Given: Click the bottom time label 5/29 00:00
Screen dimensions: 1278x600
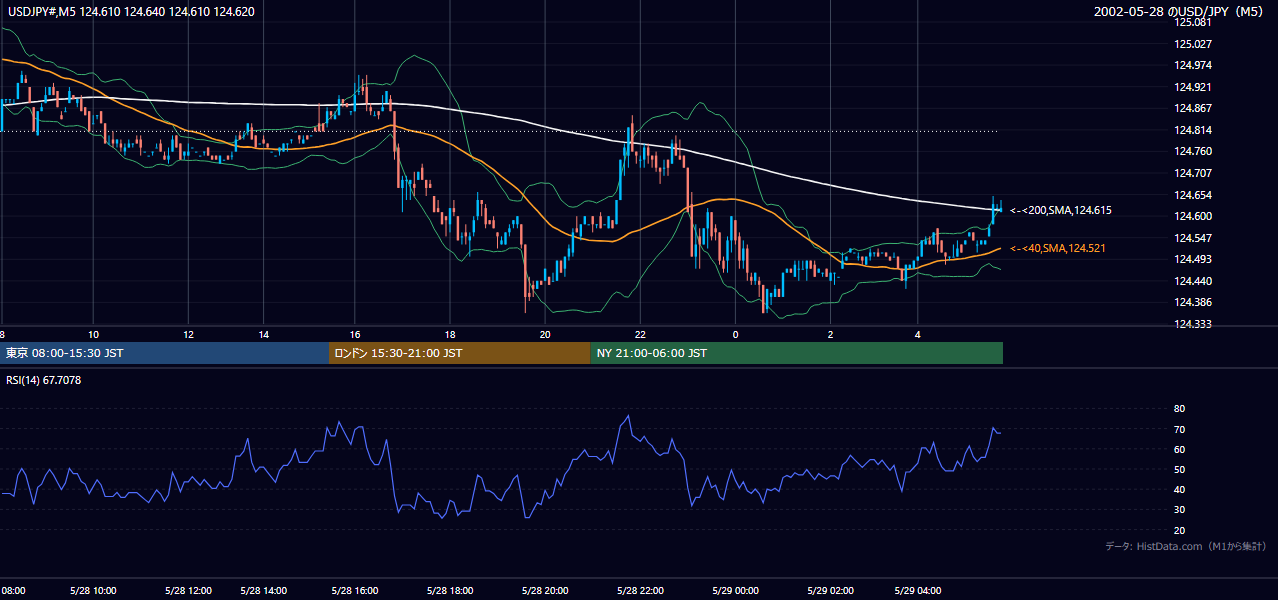Looking at the screenshot, I should tap(733, 591).
